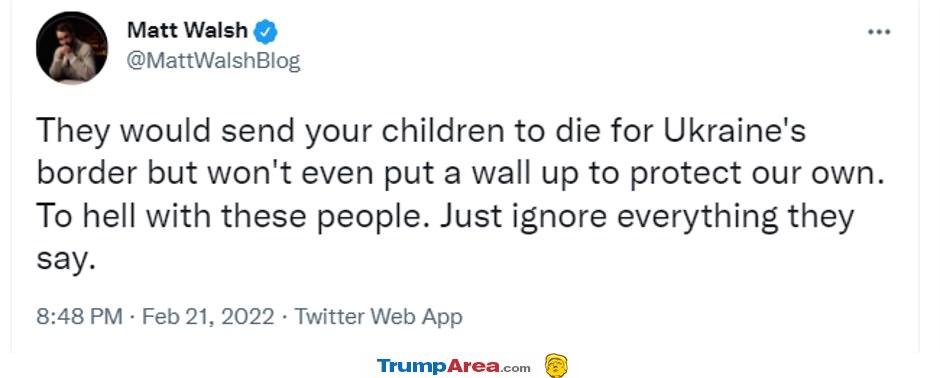Open the TrumpArea.com logo link

click(453, 366)
